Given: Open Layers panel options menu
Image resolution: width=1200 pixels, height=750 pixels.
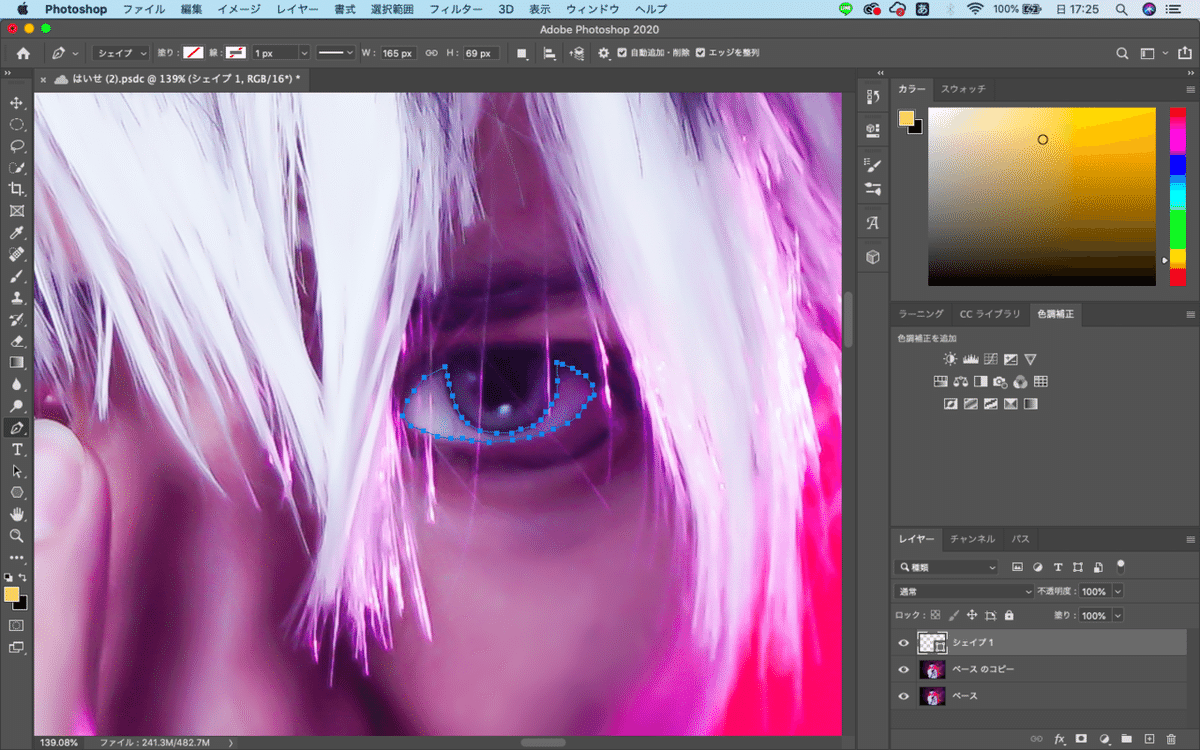Looking at the screenshot, I should [x=1190, y=540].
